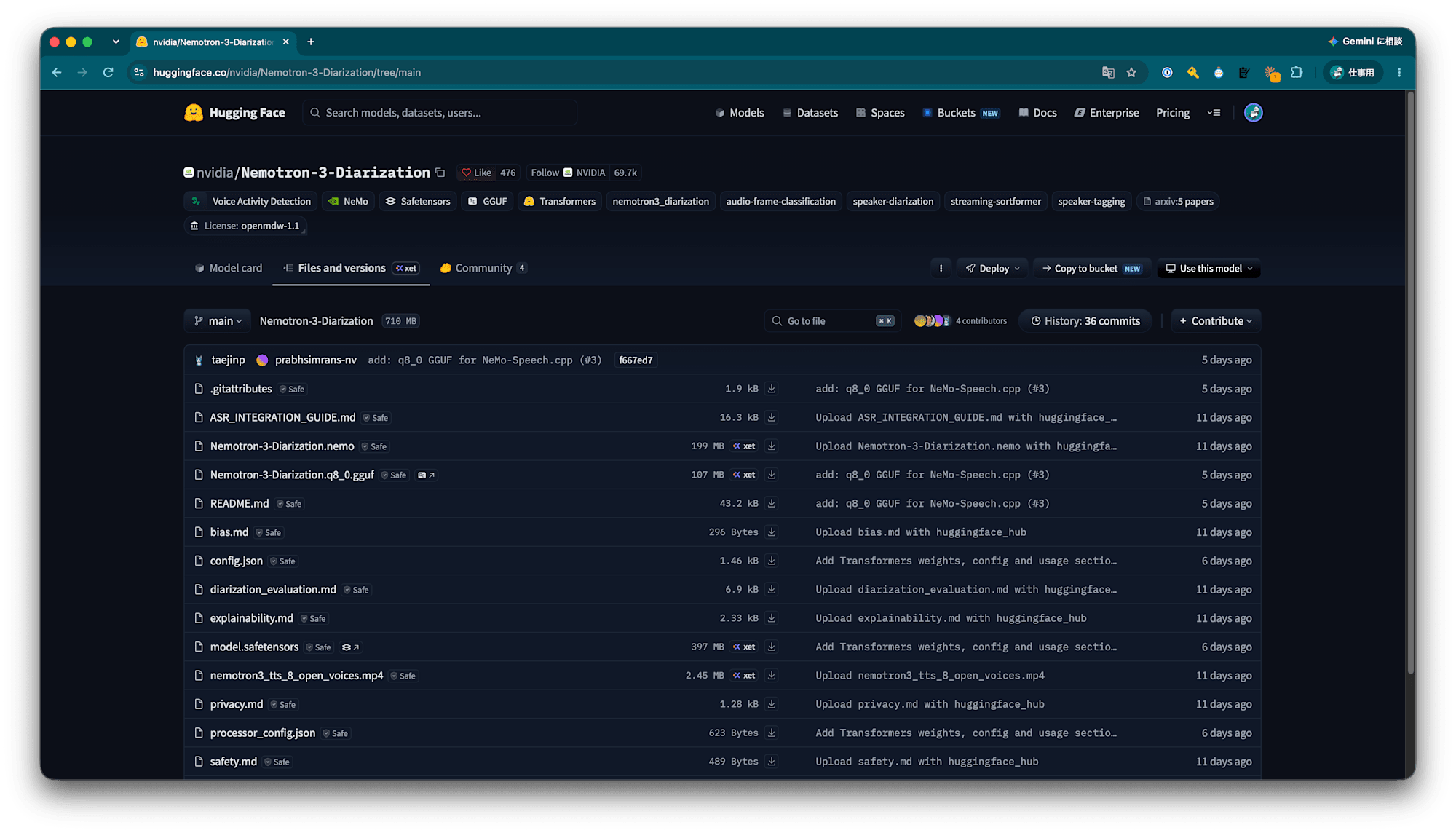Expand the Deploy dropdown
The image size is (1456, 833).
pyautogui.click(x=993, y=269)
